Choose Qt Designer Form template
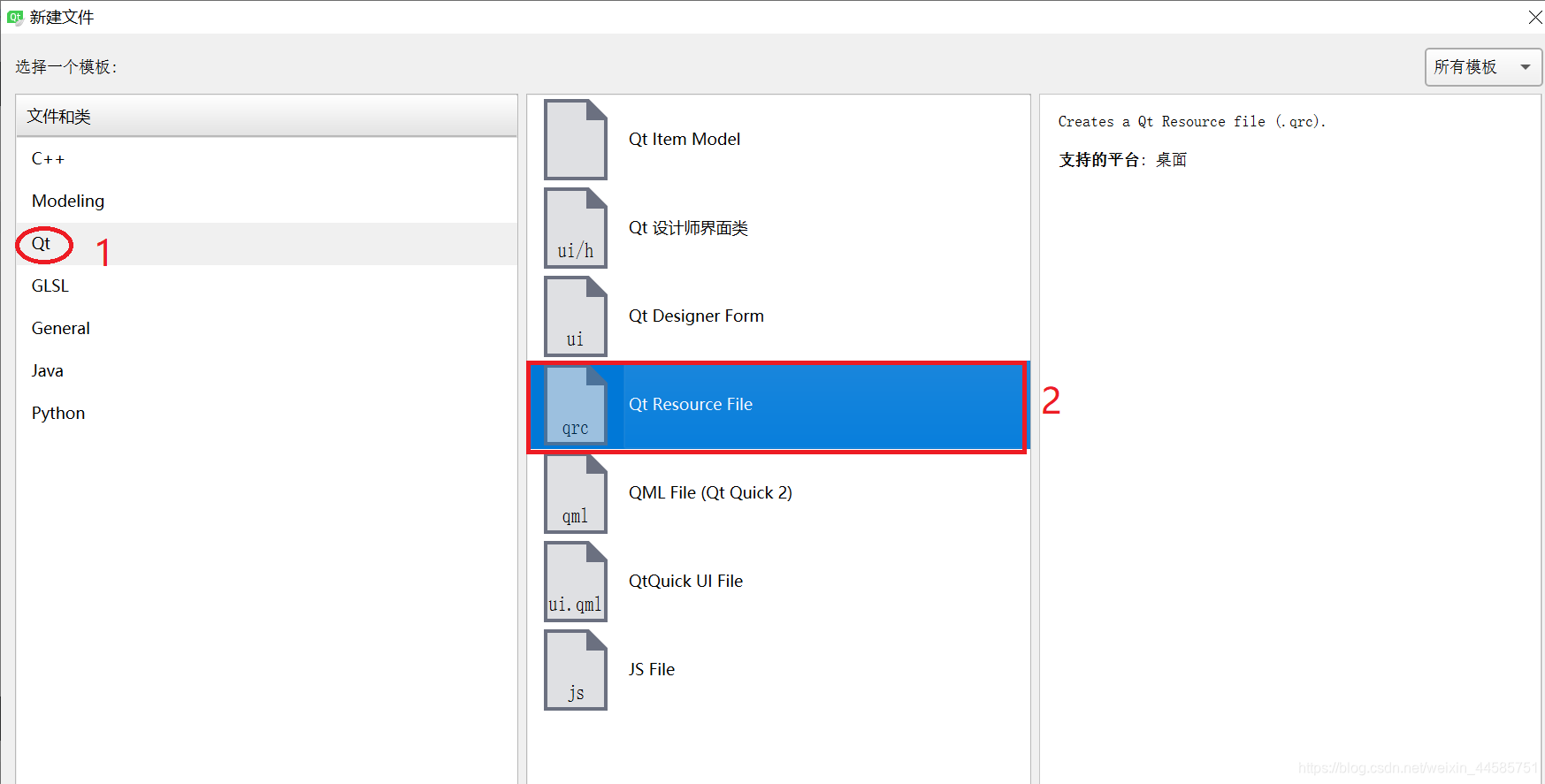This screenshot has width=1545, height=784. 778,316
